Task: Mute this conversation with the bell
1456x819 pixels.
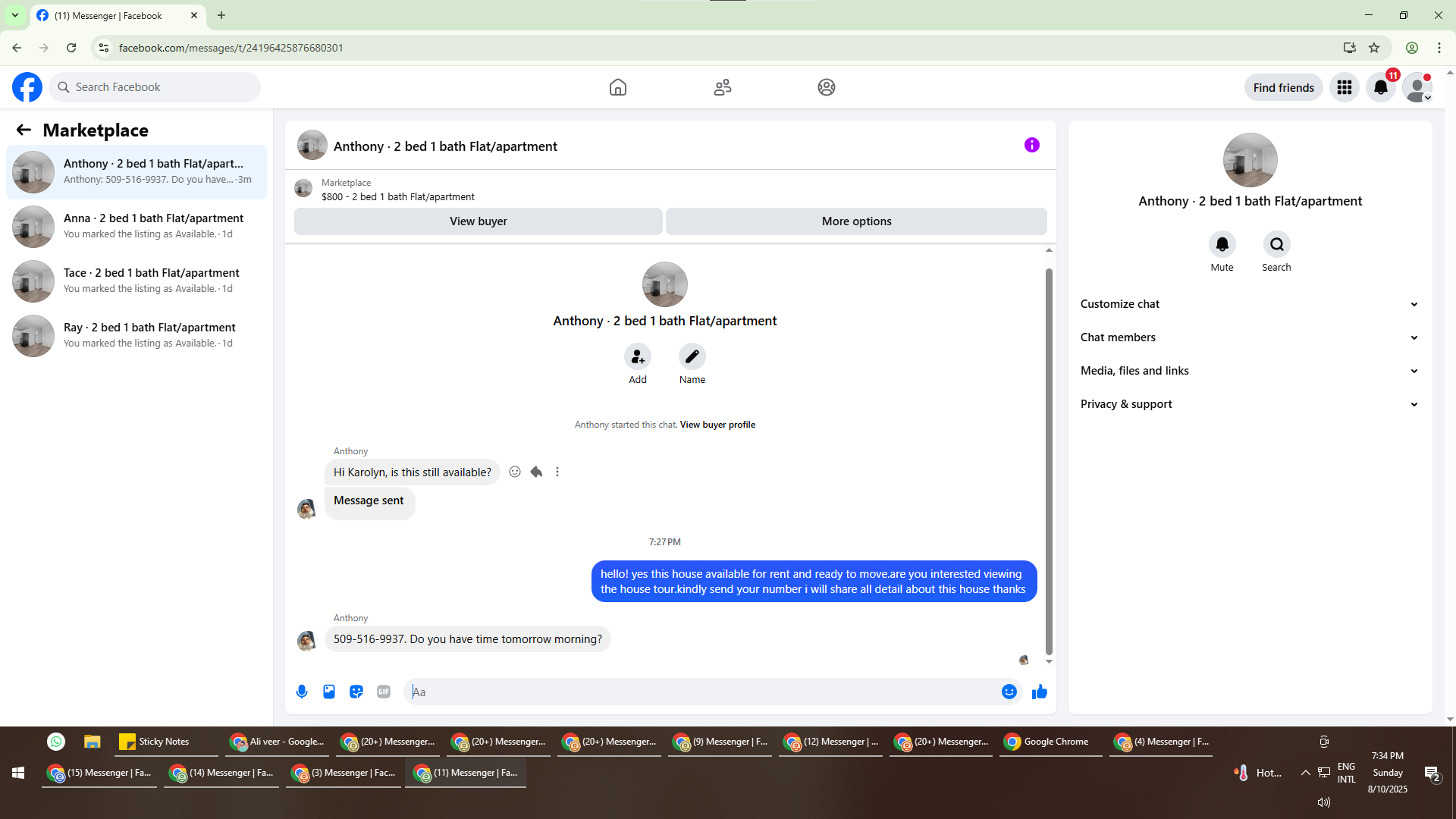Action: click(x=1222, y=245)
